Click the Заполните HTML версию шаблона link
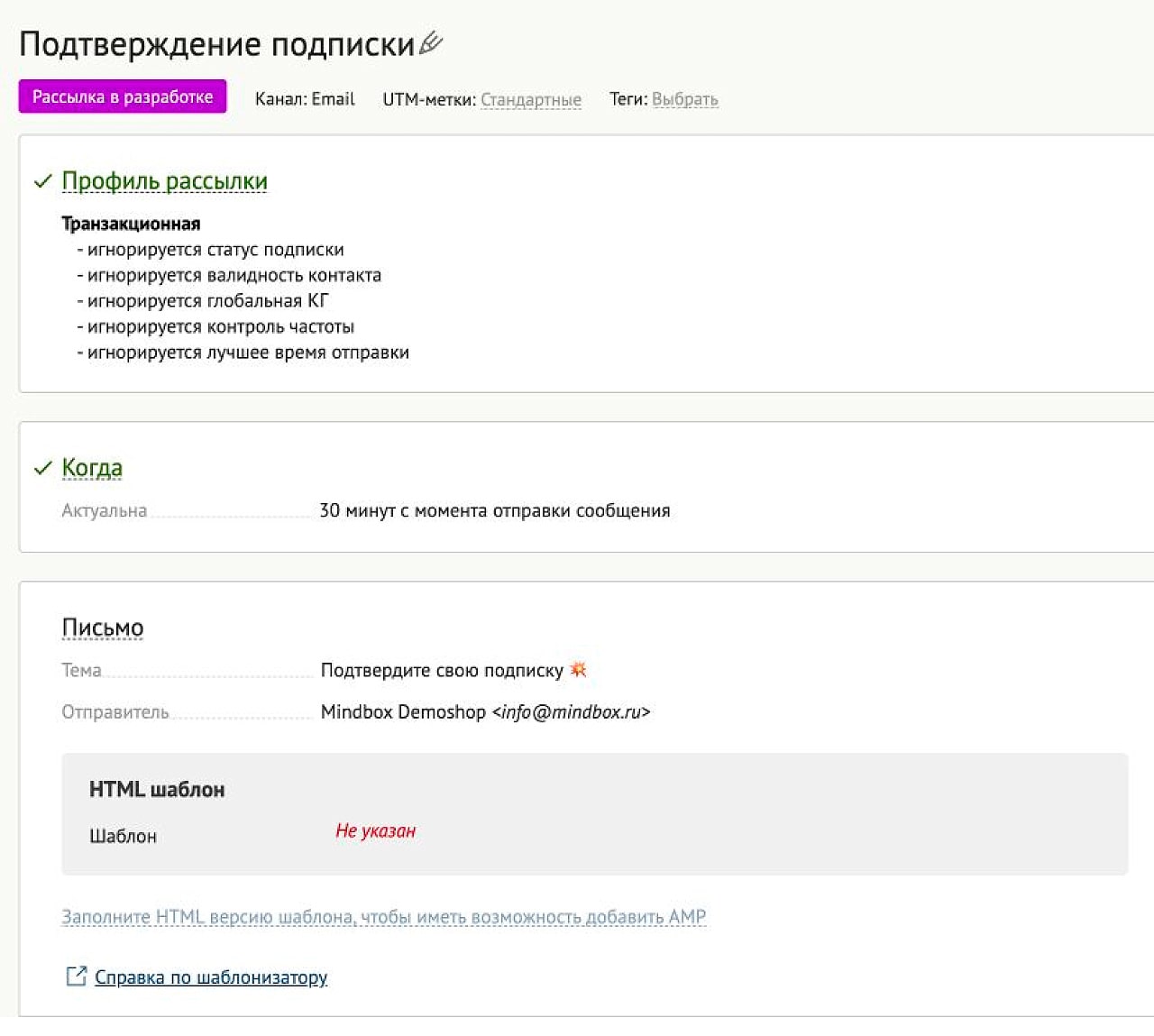The height and width of the screenshot is (1036, 1154). pyautogui.click(x=383, y=917)
